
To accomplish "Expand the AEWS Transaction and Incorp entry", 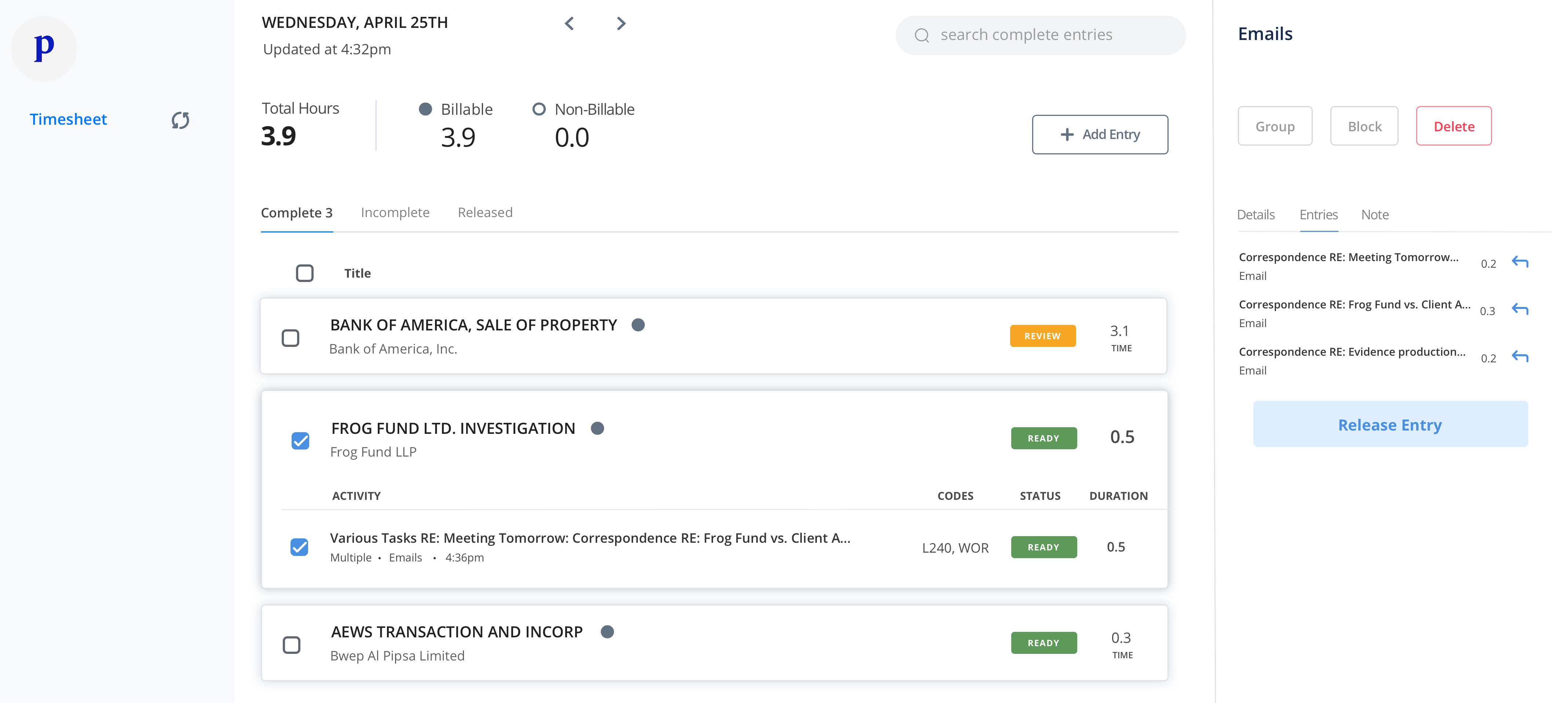I will [457, 632].
